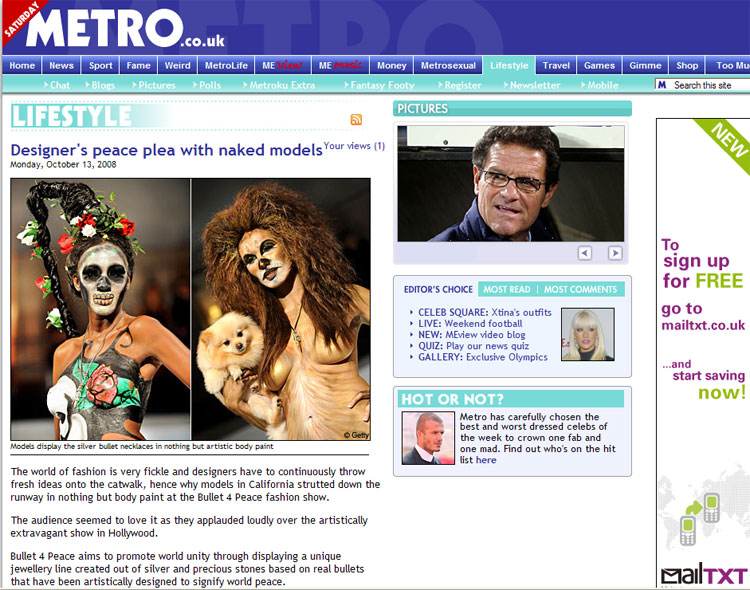Click the Hot or Not celebrity thumbnail
The image size is (750, 590).
click(428, 438)
